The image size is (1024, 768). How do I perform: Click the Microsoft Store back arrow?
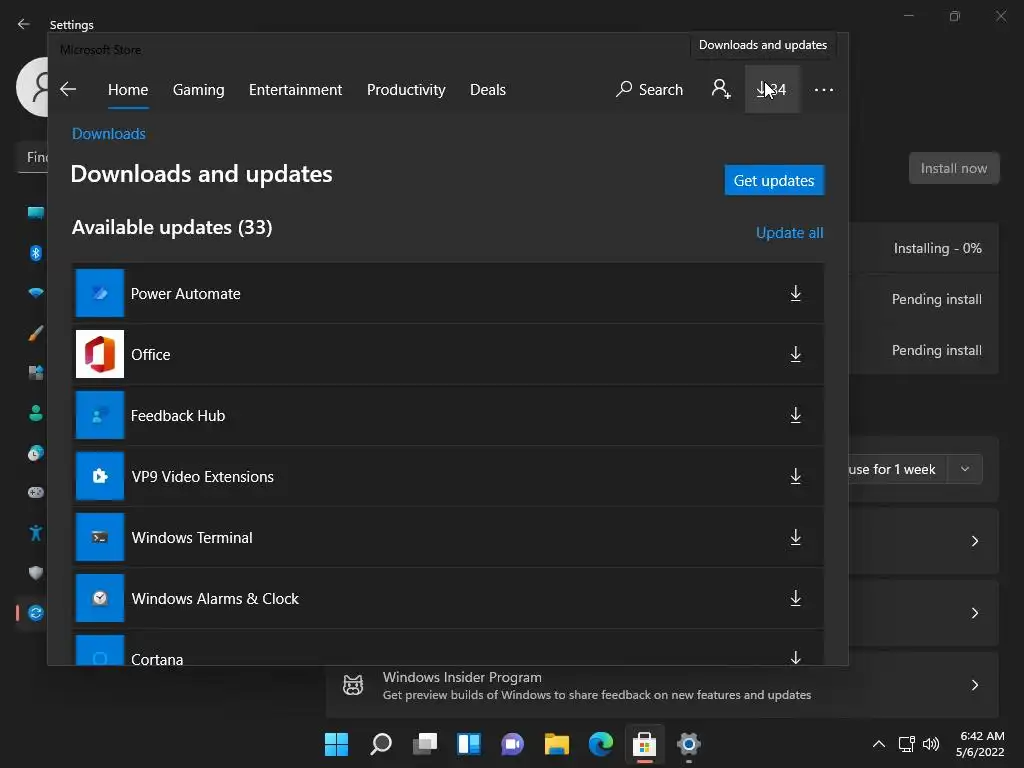click(68, 89)
